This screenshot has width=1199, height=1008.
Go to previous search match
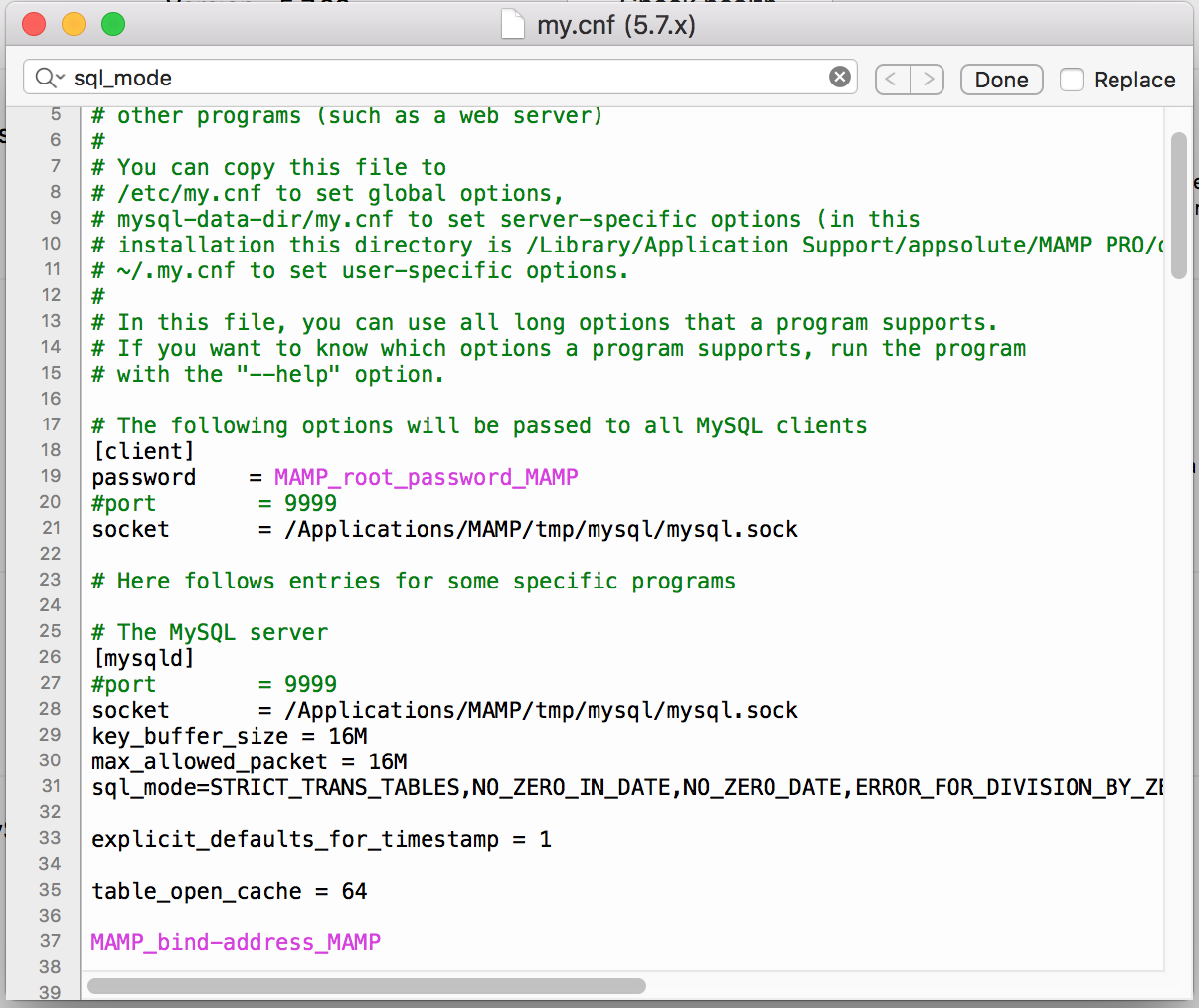click(892, 80)
